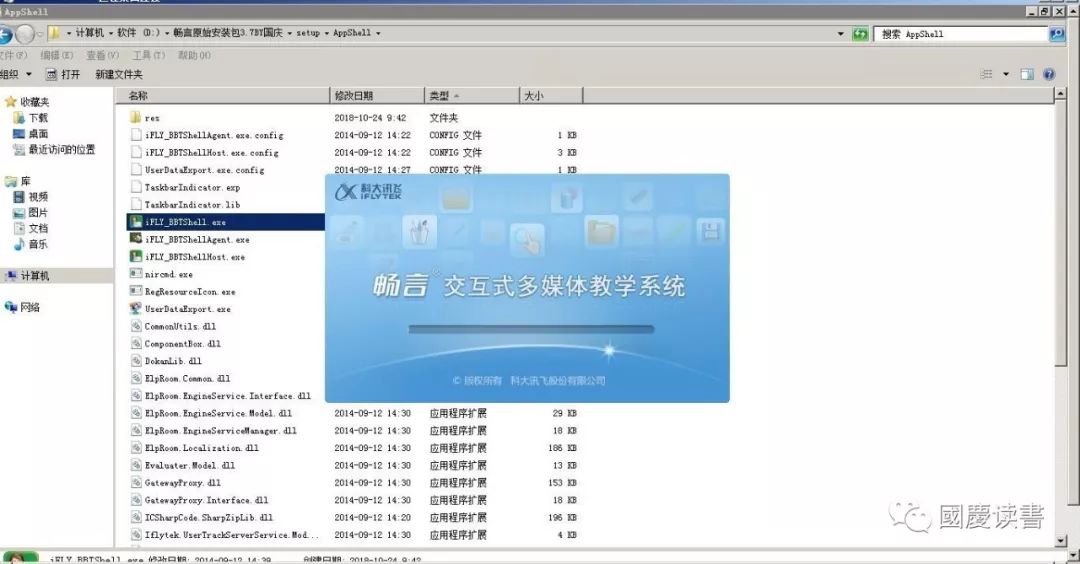Image resolution: width=1080 pixels, height=564 pixels.
Task: Open the view options dropdown arrow
Action: 1006,74
